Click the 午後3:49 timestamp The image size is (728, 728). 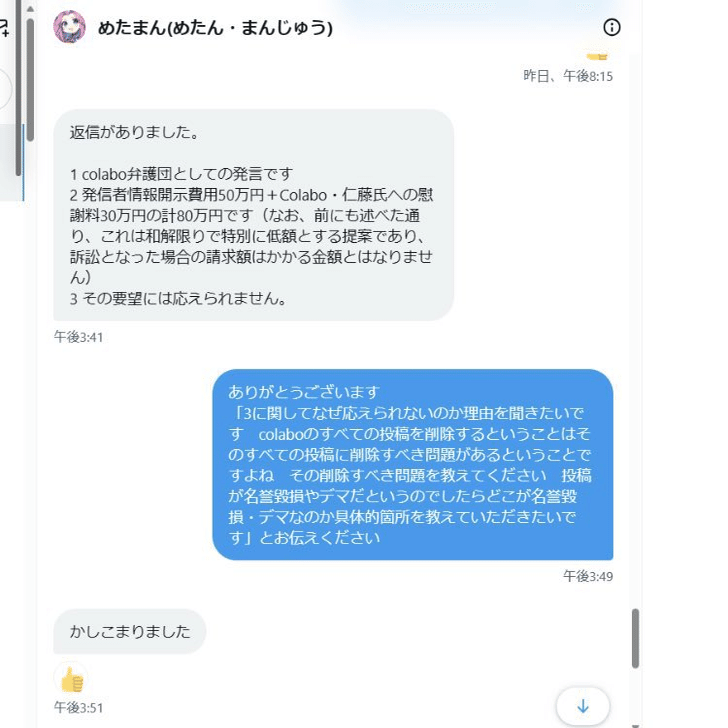[x=588, y=576]
